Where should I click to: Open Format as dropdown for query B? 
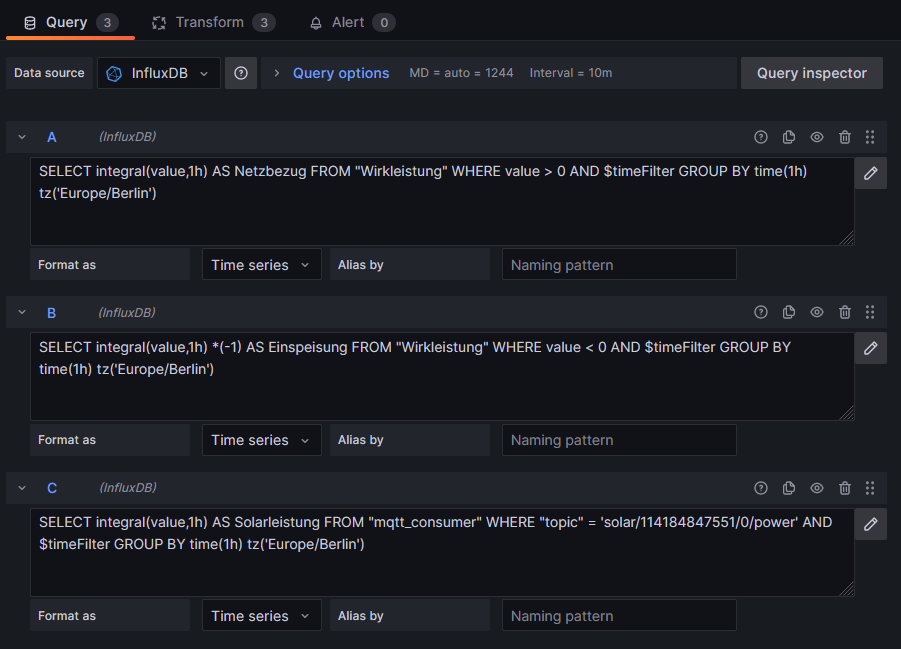pos(261,440)
